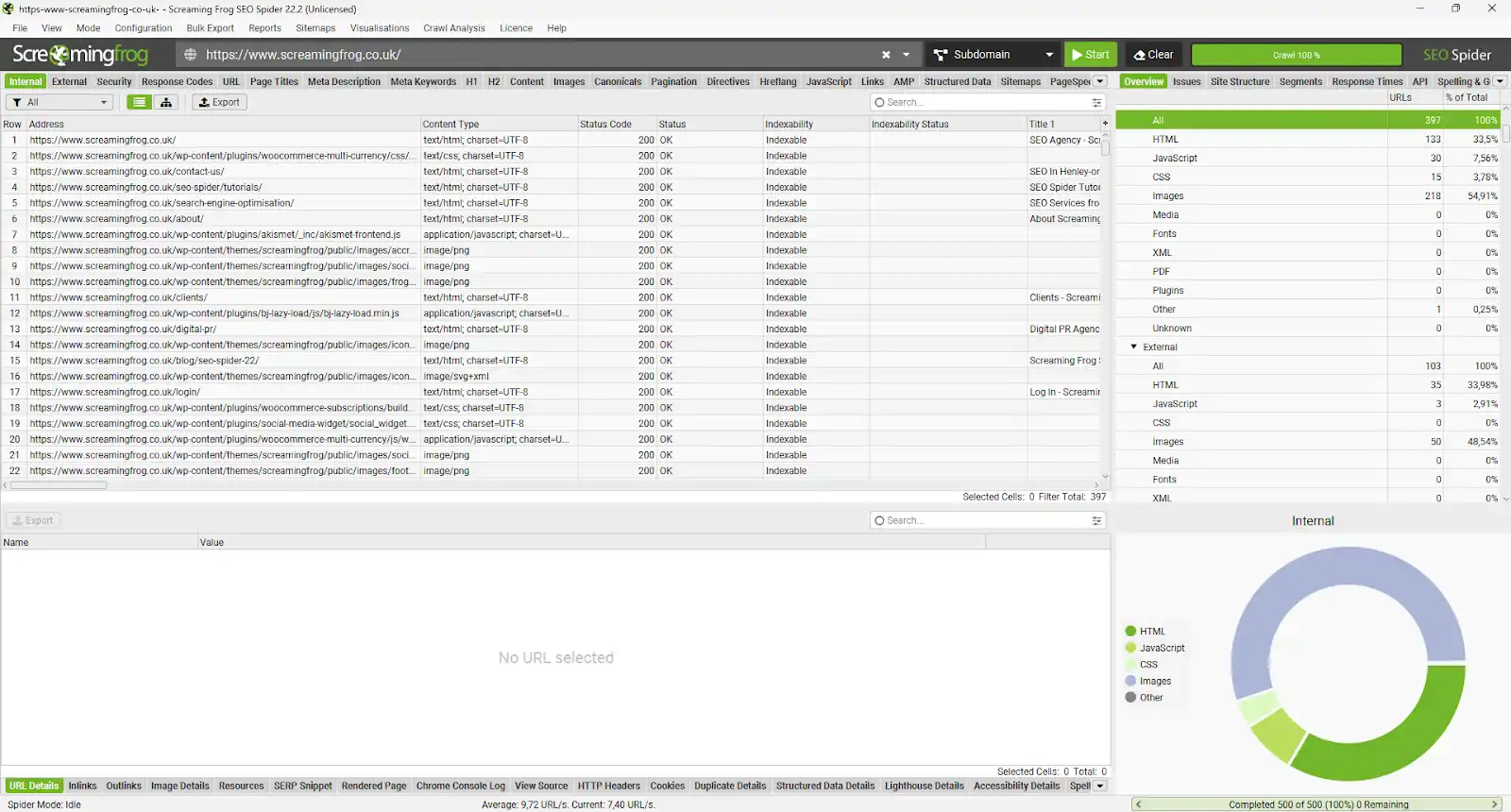Open search filter options in the lower search box

[x=1096, y=520]
